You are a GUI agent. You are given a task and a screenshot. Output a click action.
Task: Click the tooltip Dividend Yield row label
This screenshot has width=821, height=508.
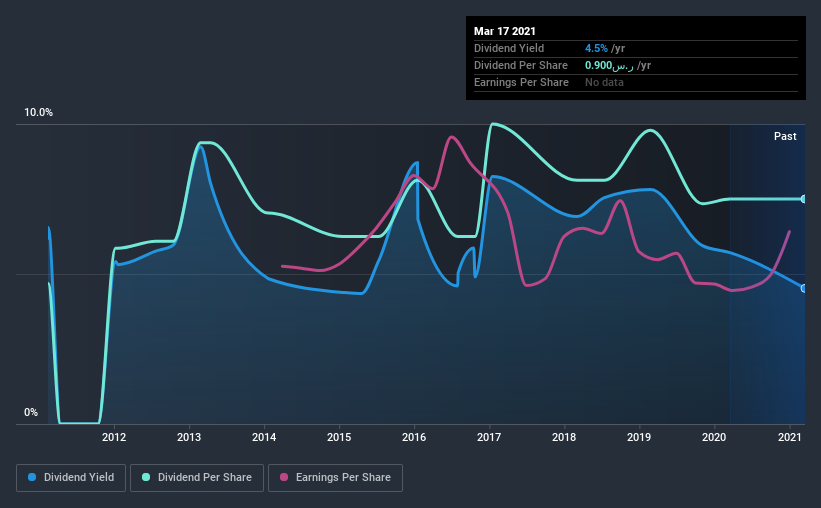click(509, 48)
